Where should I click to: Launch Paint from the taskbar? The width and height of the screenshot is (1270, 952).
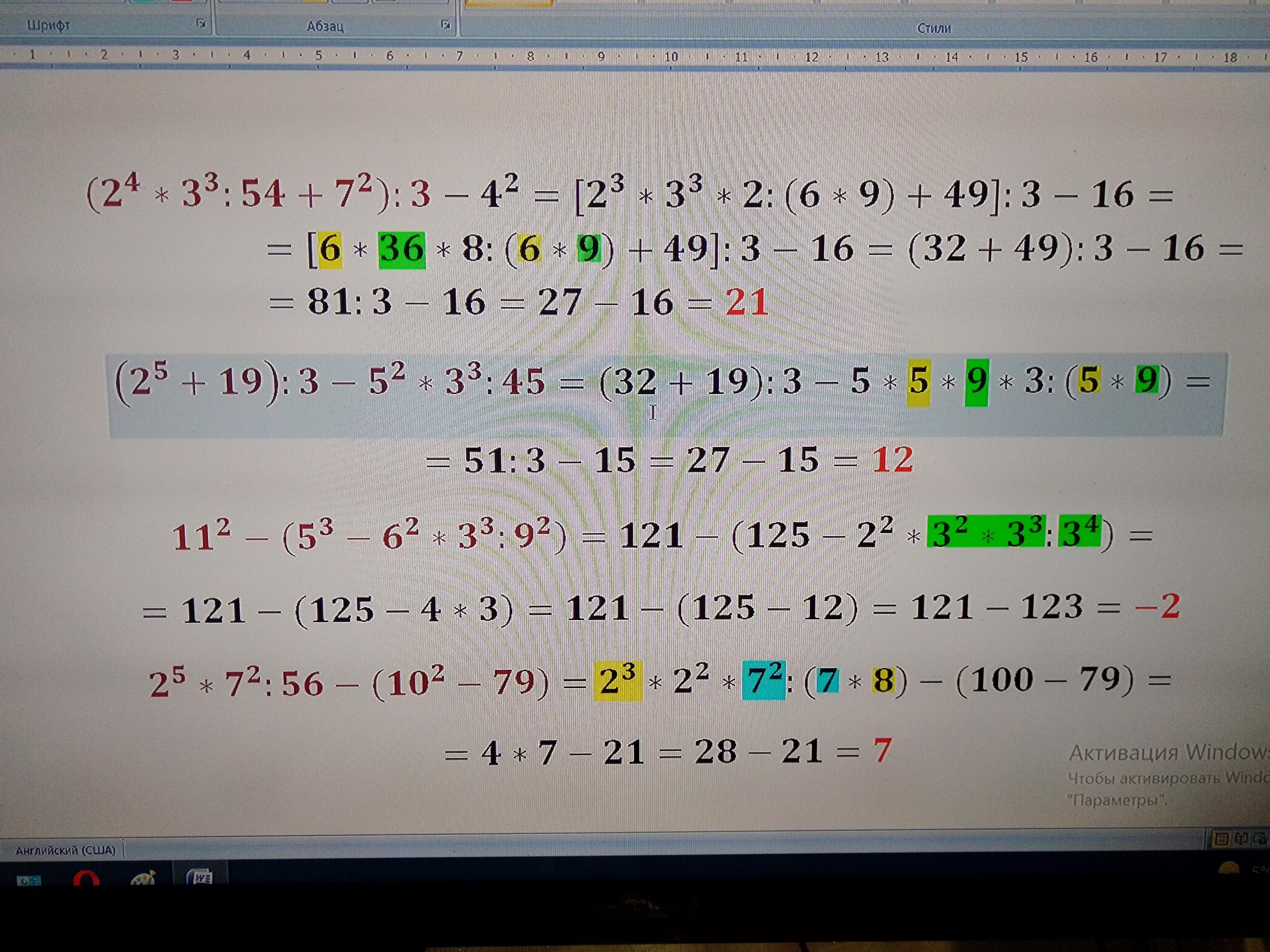(x=143, y=878)
